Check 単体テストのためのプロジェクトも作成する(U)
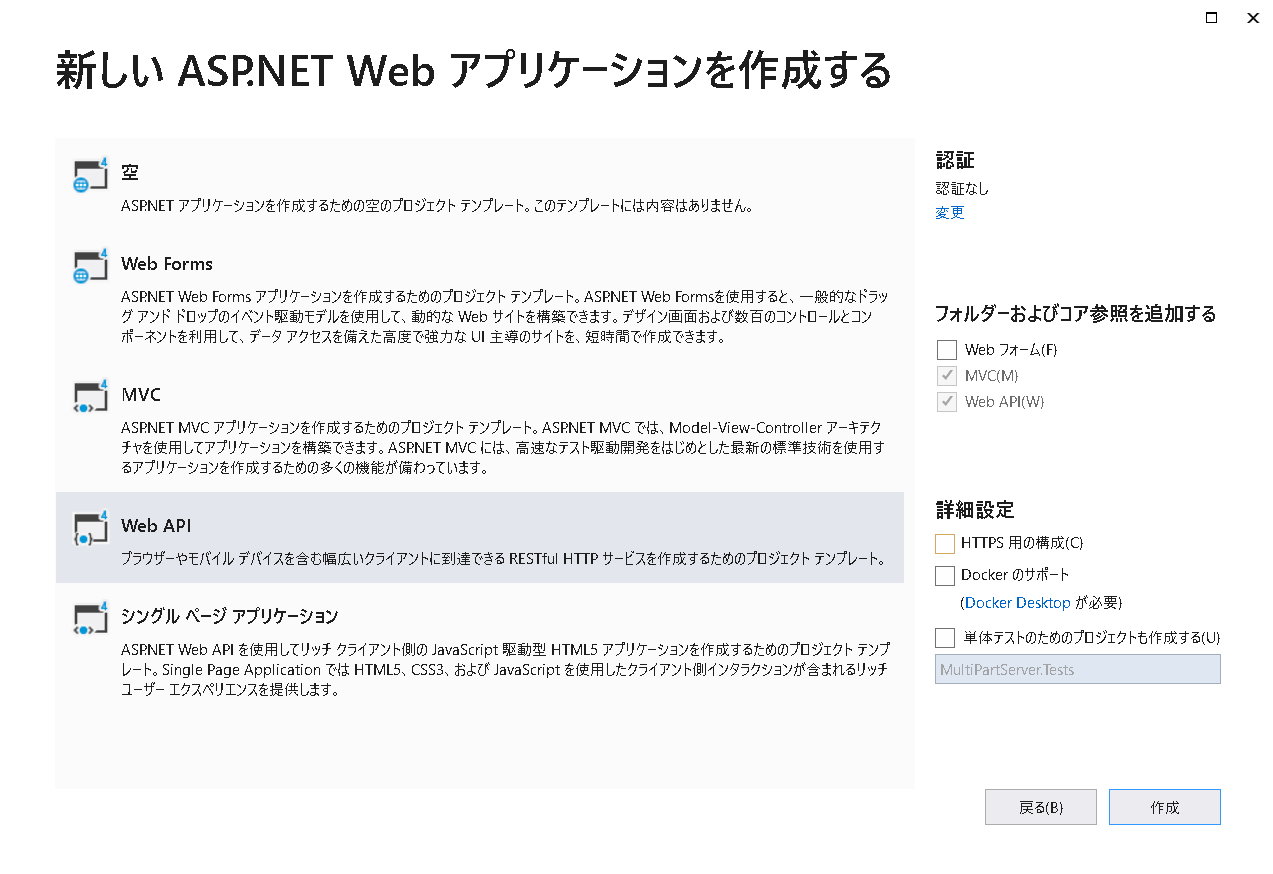The height and width of the screenshot is (874, 1273). point(945,638)
